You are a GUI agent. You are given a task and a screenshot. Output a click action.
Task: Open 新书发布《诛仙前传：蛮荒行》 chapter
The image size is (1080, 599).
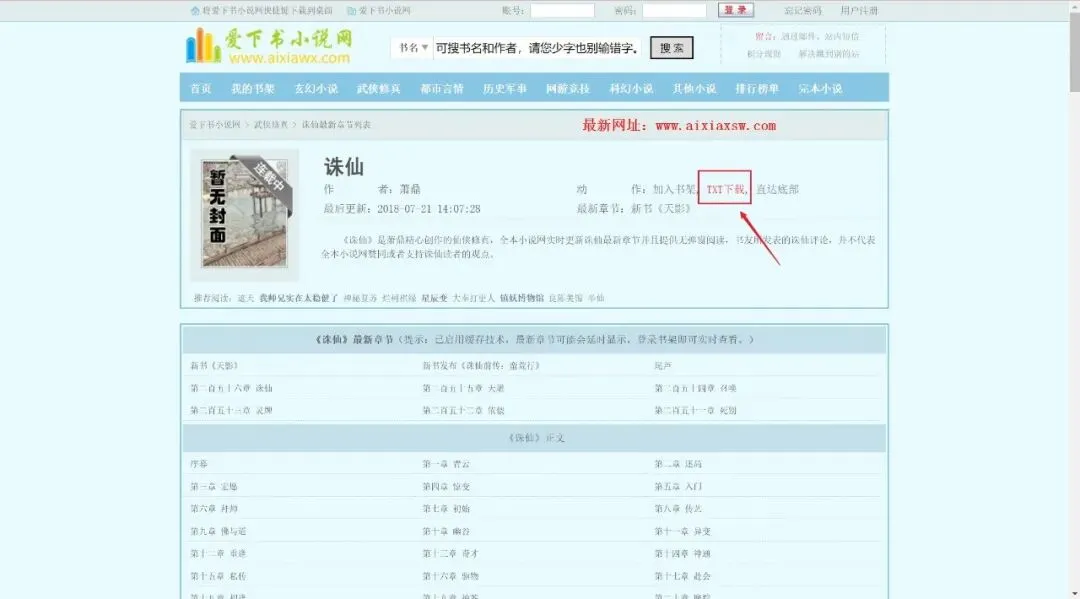point(481,366)
